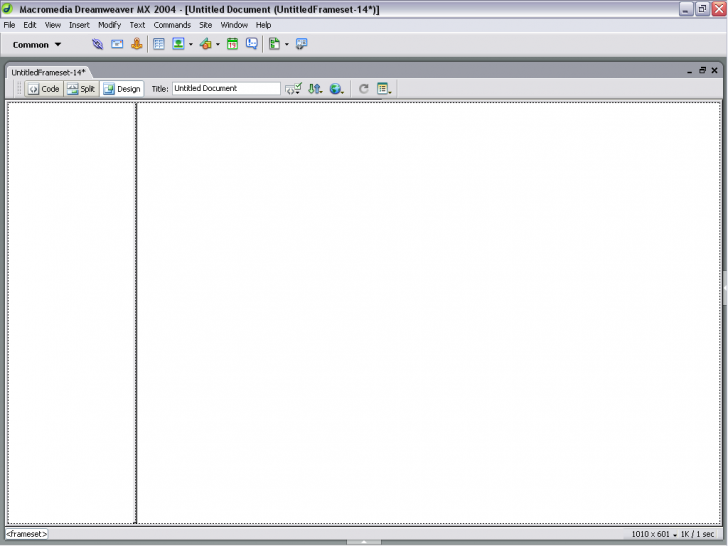728x546 pixels.
Task: Click the Refresh Design View icon
Action: tap(364, 89)
